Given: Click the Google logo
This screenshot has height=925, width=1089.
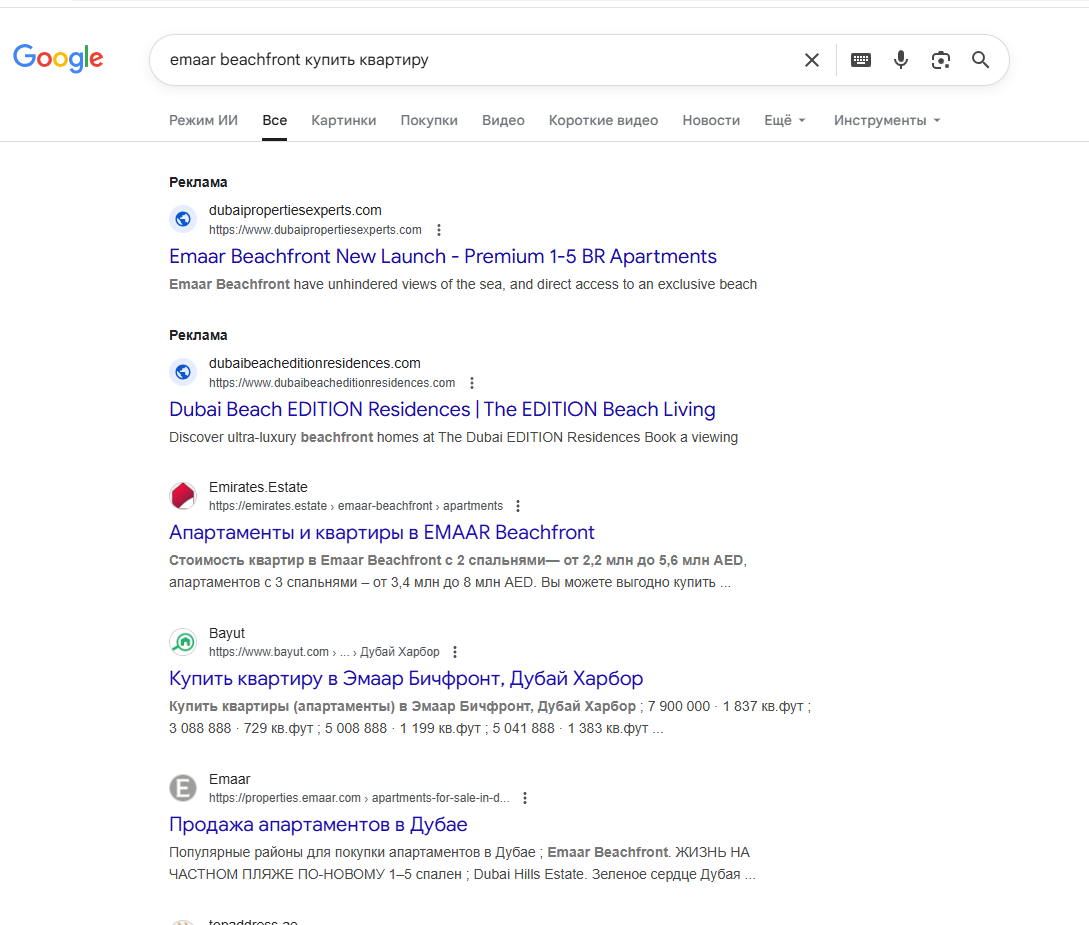Looking at the screenshot, I should 58,58.
